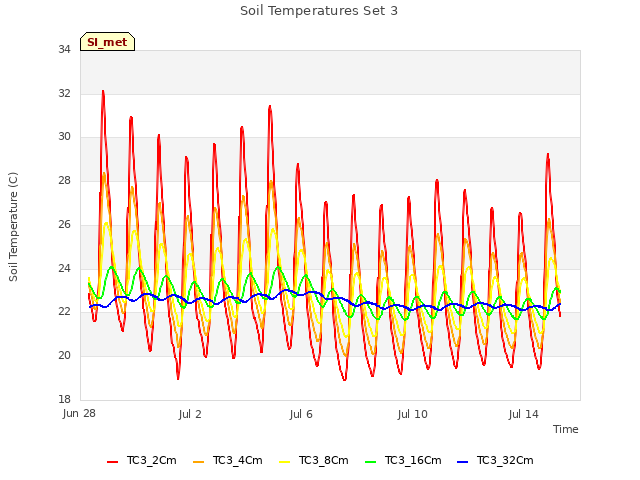This screenshot has width=640, height=480.
Task: Click the green TC3_16Cm legend swatch
Action: click(x=371, y=462)
